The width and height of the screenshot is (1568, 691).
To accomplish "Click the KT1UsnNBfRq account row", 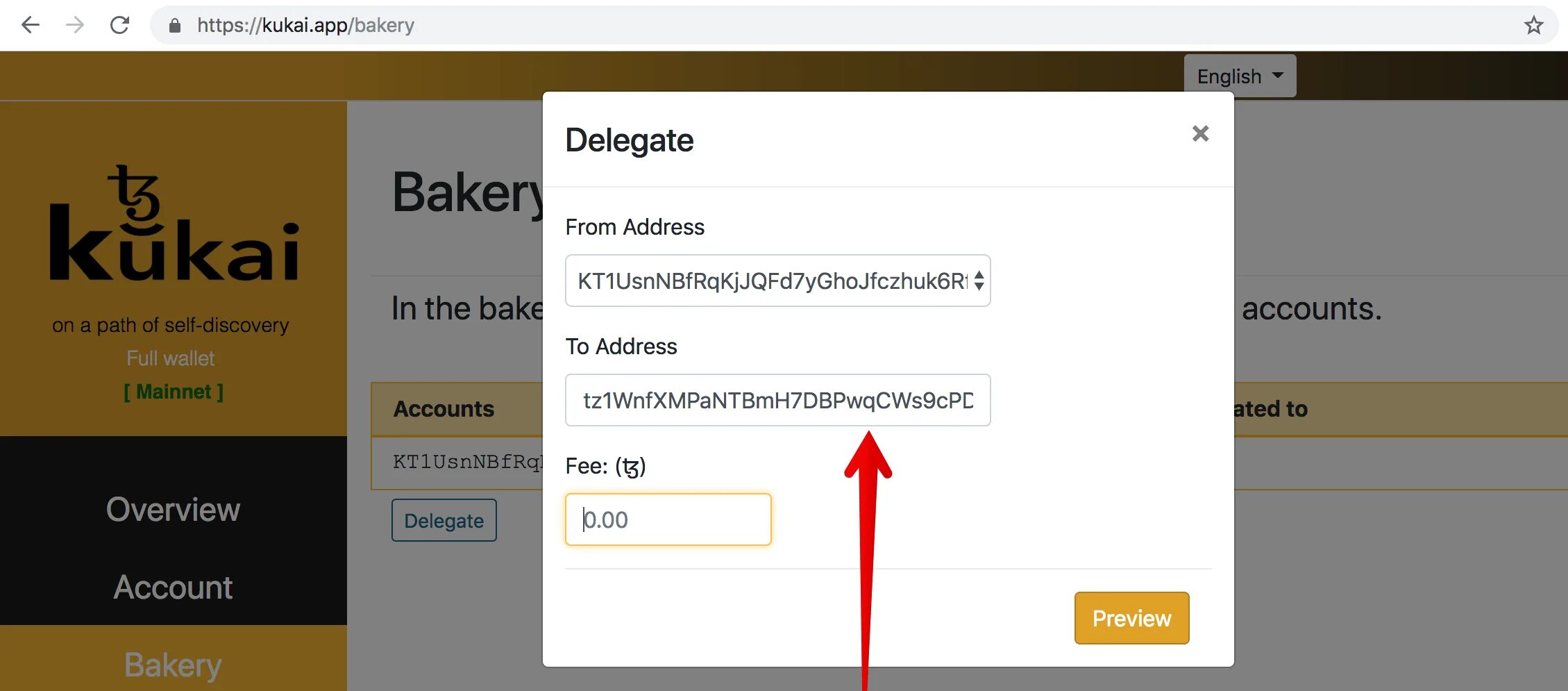I will click(457, 463).
